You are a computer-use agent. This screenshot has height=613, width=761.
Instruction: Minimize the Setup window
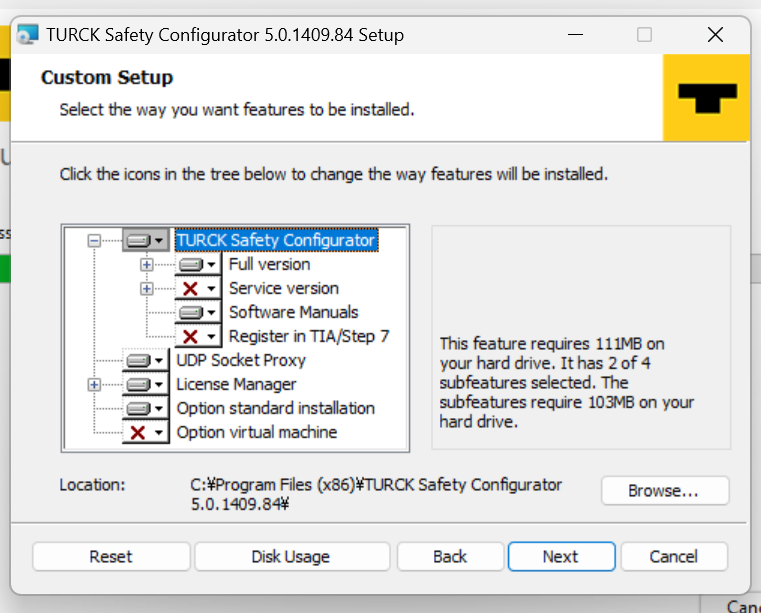575,35
